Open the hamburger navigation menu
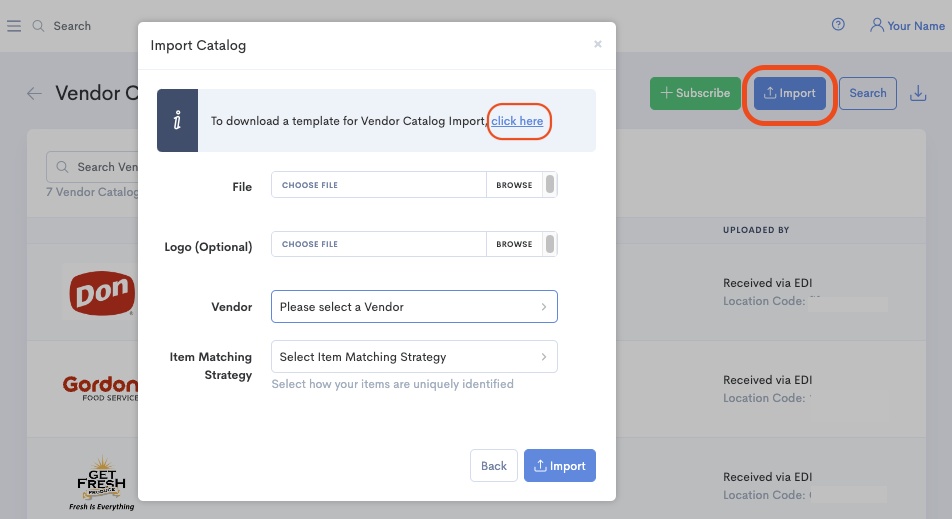952x519 pixels. tap(14, 26)
